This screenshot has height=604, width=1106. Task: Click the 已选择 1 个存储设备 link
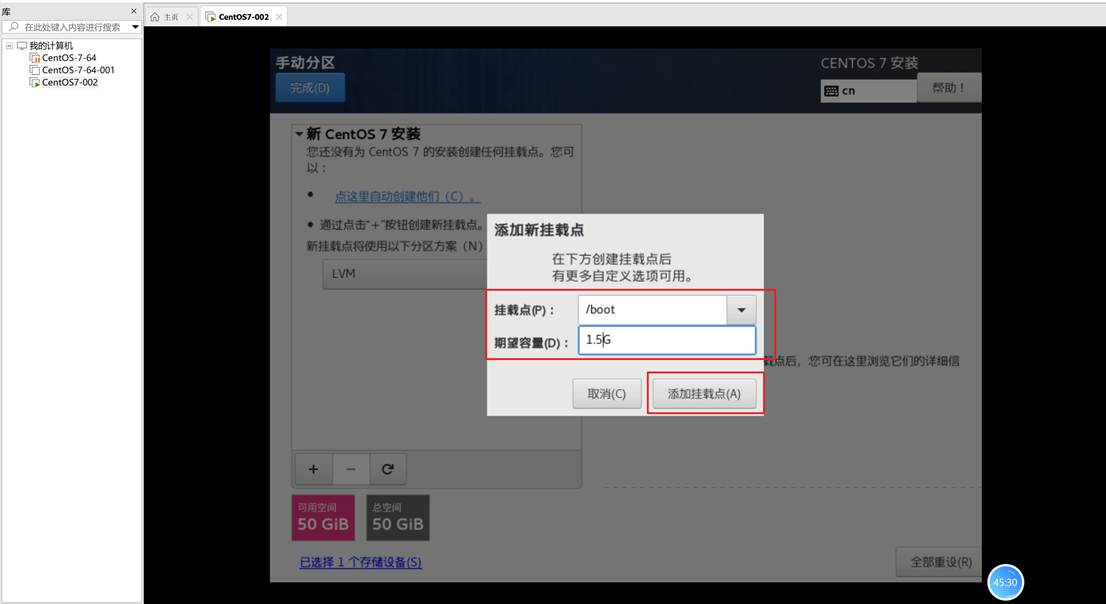360,562
